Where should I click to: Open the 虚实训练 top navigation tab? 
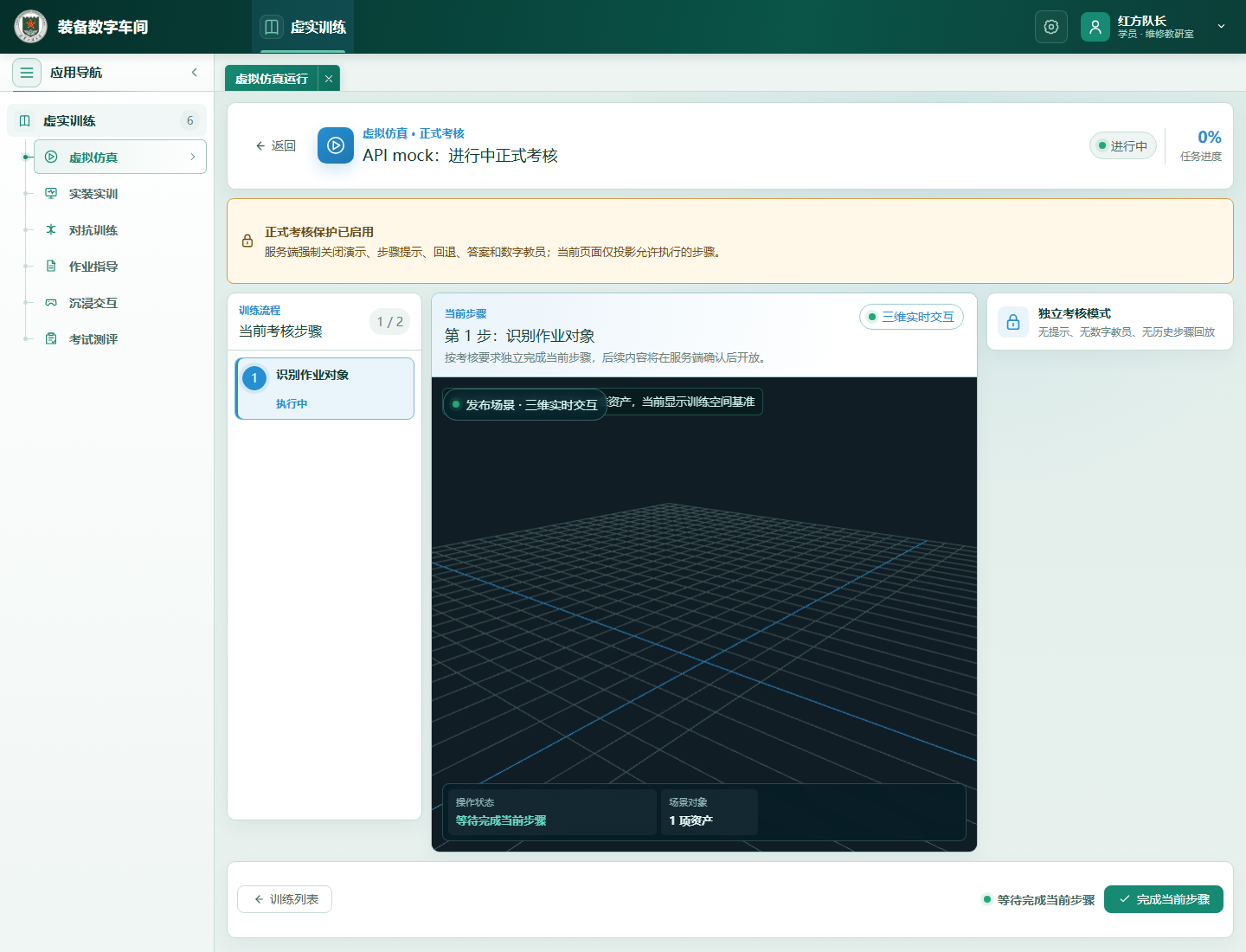(303, 27)
